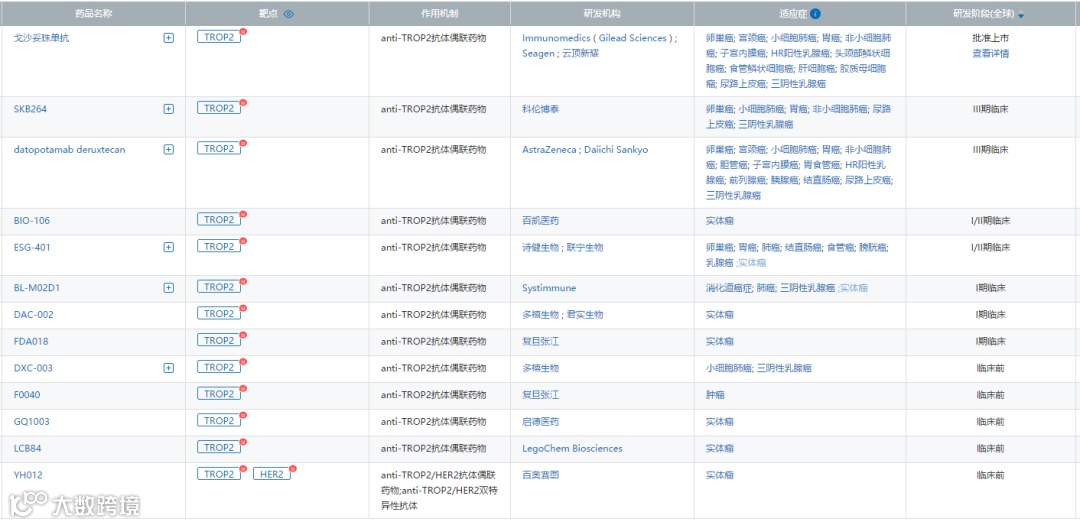1080x525 pixels.
Task: Click the red badge on the ESG-401 row TROP2 tag
Action: (x=242, y=242)
